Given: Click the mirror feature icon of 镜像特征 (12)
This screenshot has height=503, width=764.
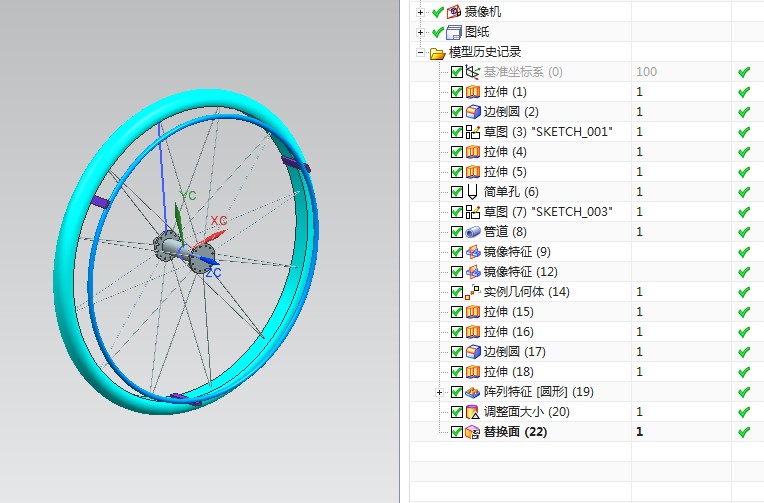Looking at the screenshot, I should pos(473,272).
